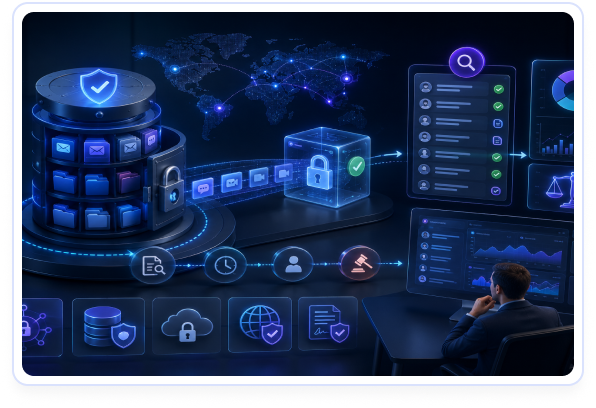Click the glowing padlock inside the cube
596x408 pixels.
(x=319, y=173)
